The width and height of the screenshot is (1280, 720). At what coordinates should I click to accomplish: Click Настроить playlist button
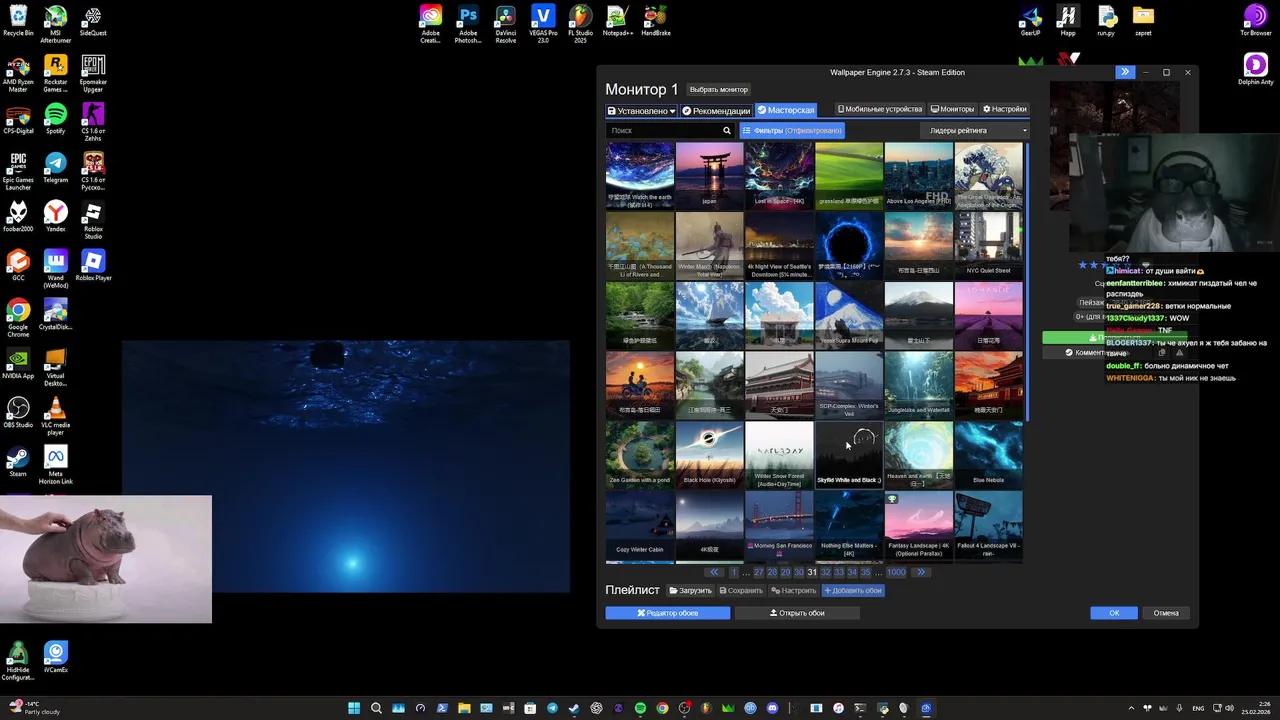click(793, 590)
